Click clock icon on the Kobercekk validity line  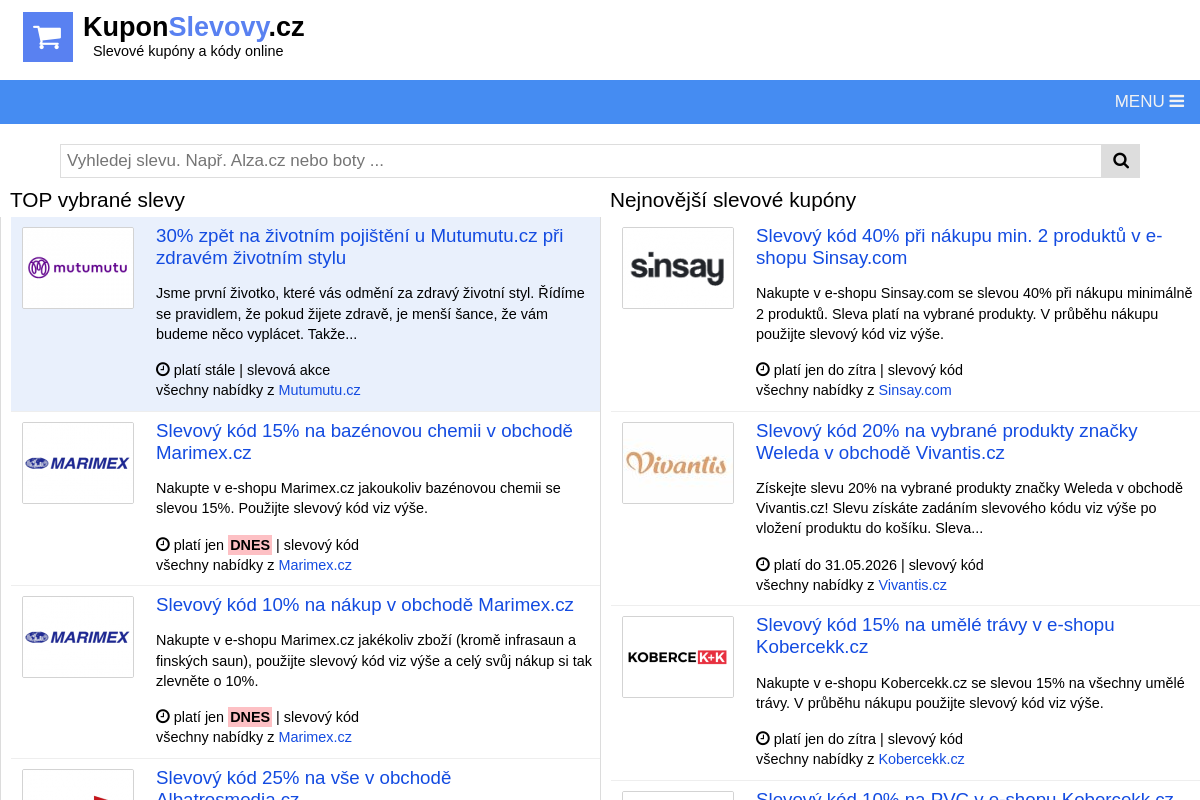tap(763, 738)
